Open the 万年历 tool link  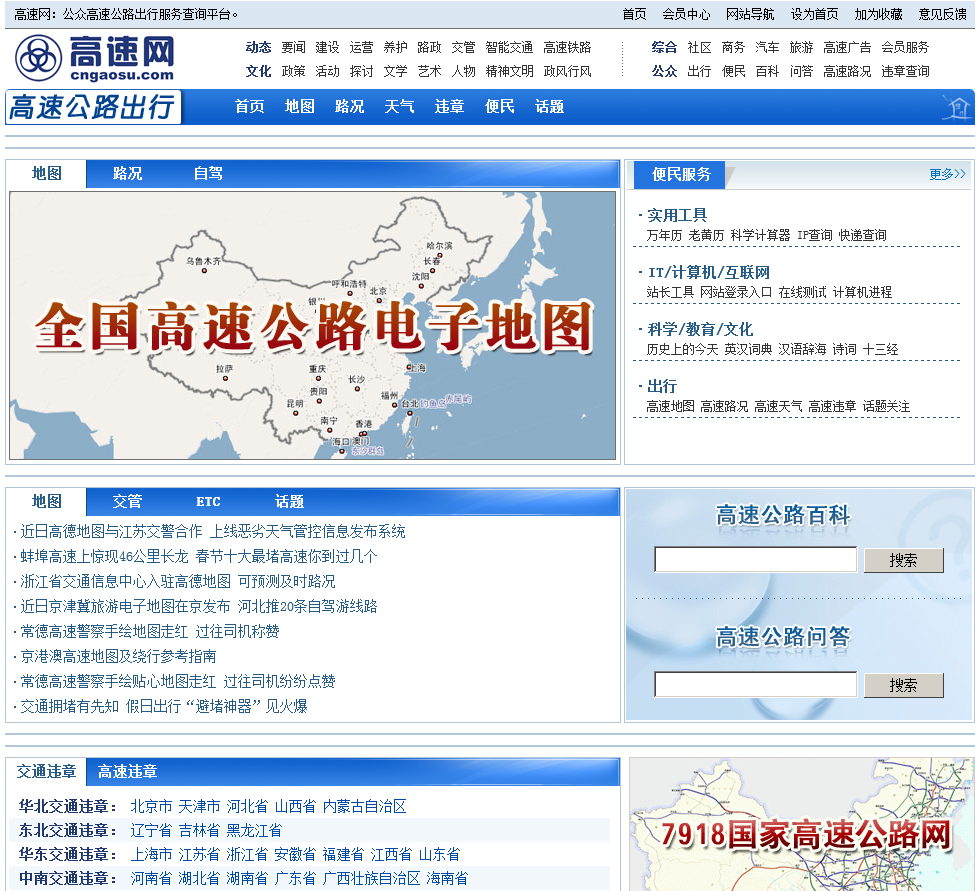tap(664, 236)
